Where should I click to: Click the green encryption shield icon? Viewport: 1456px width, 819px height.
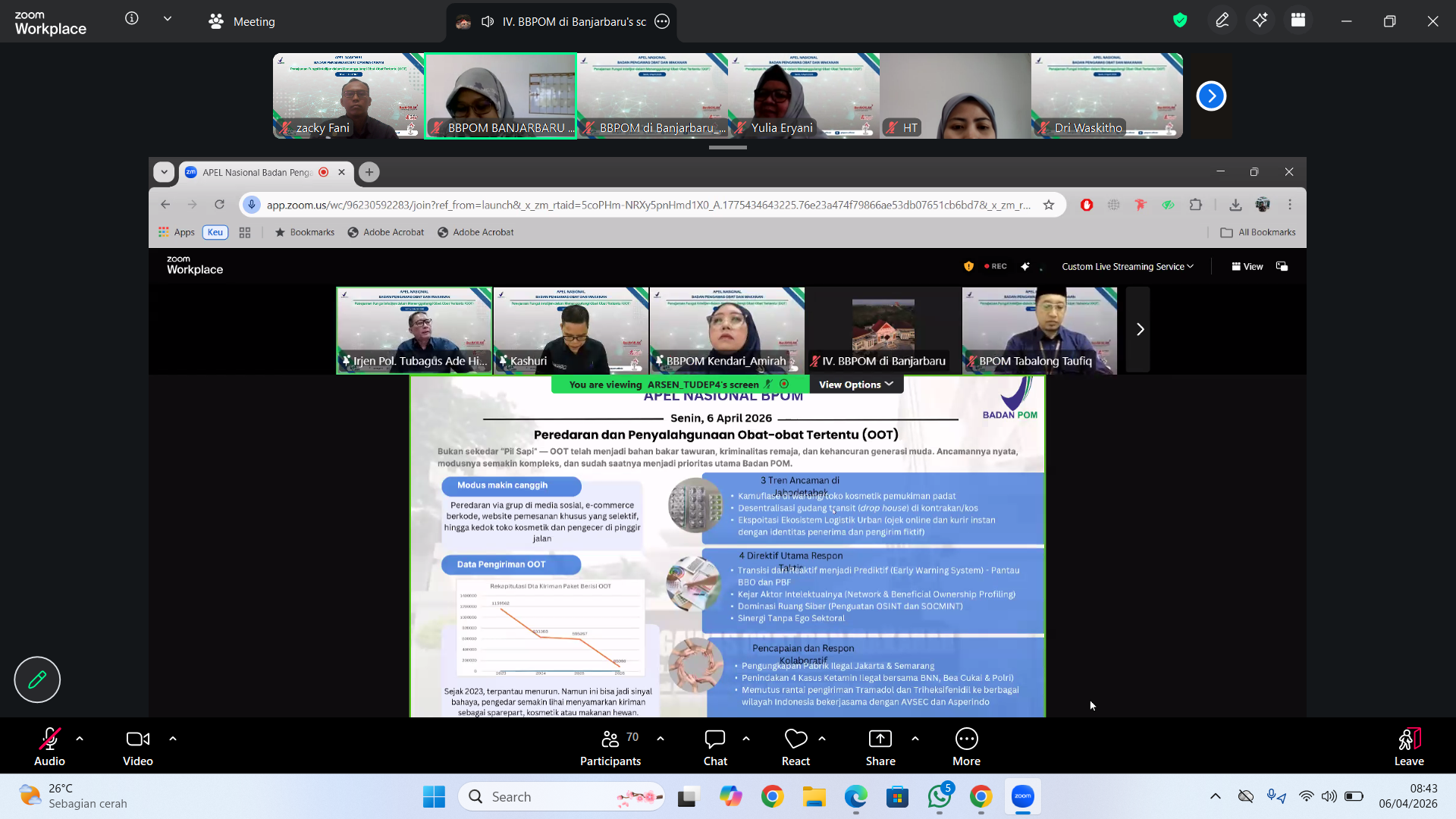point(1180,20)
